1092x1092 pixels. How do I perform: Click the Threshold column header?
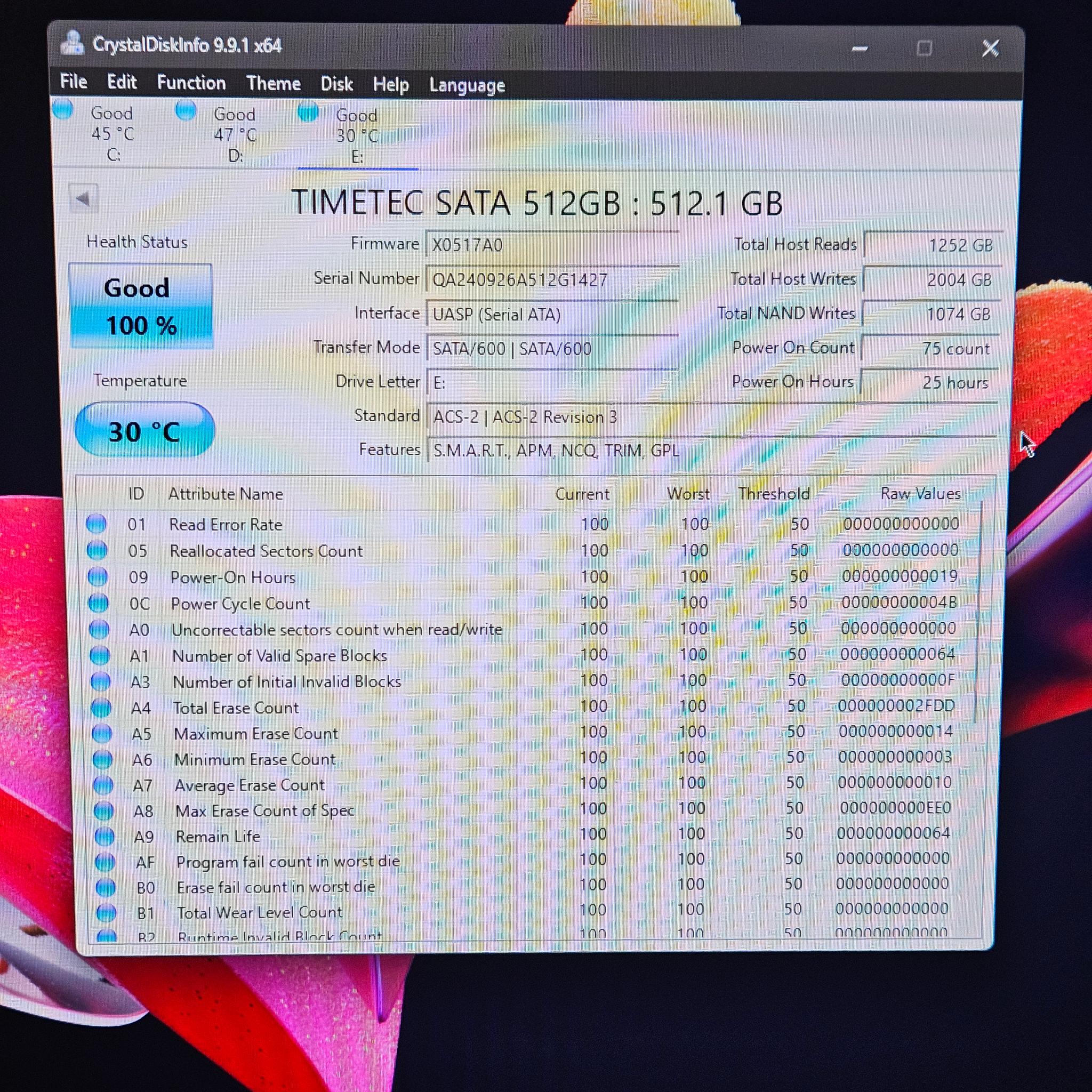click(x=773, y=493)
